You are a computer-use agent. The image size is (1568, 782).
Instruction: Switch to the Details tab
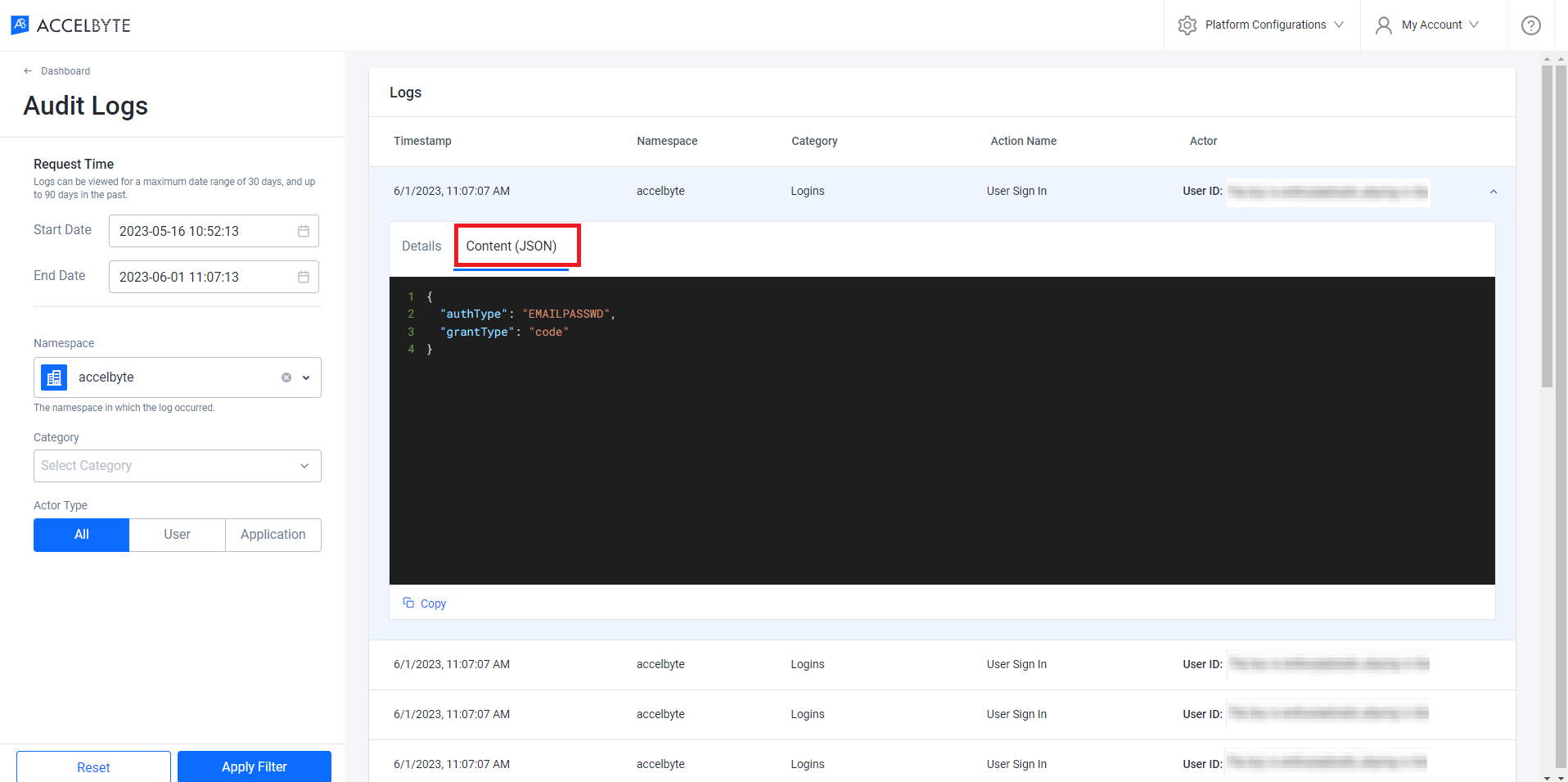coord(421,246)
